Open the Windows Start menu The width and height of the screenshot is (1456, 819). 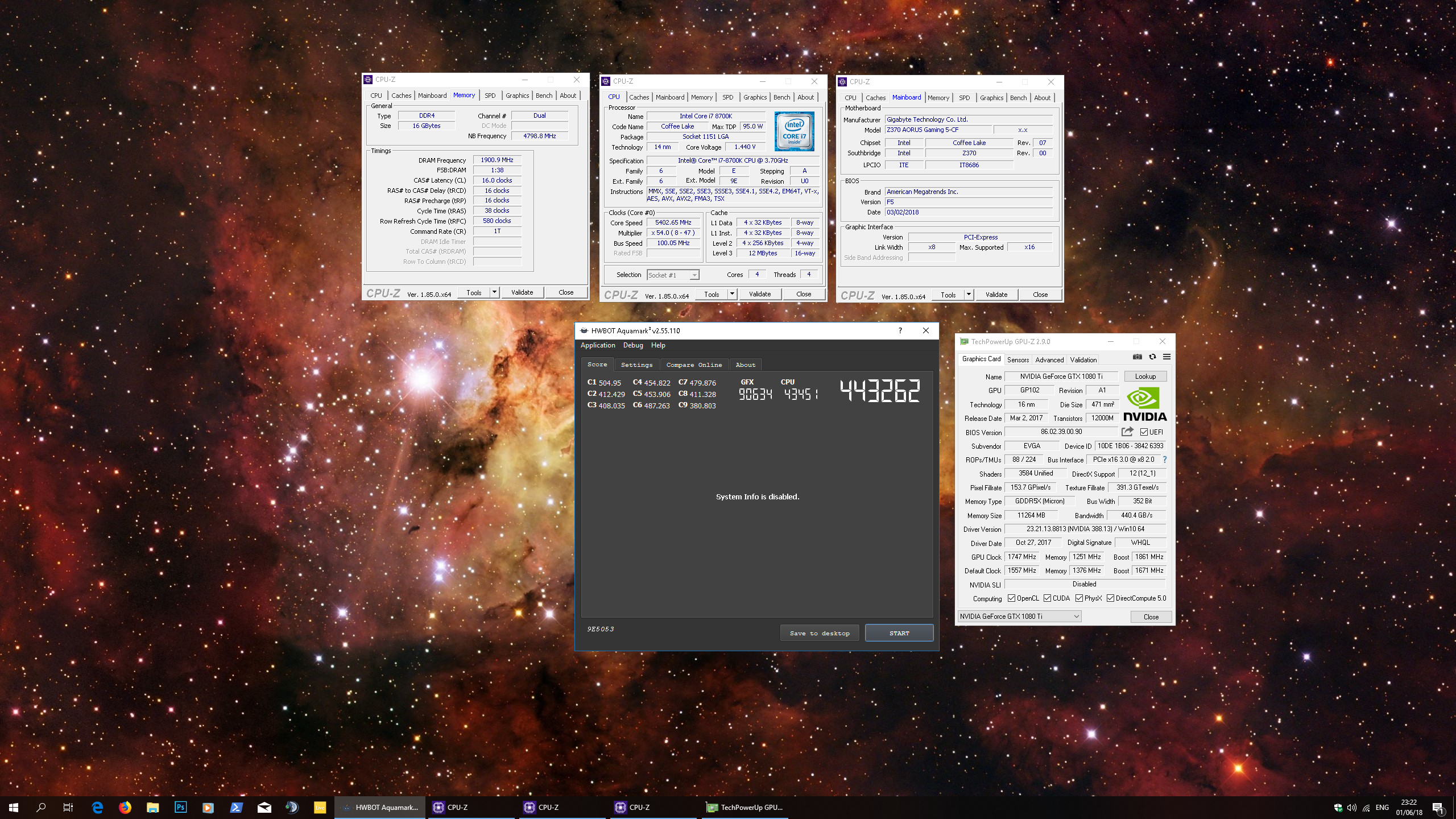pos(14,807)
